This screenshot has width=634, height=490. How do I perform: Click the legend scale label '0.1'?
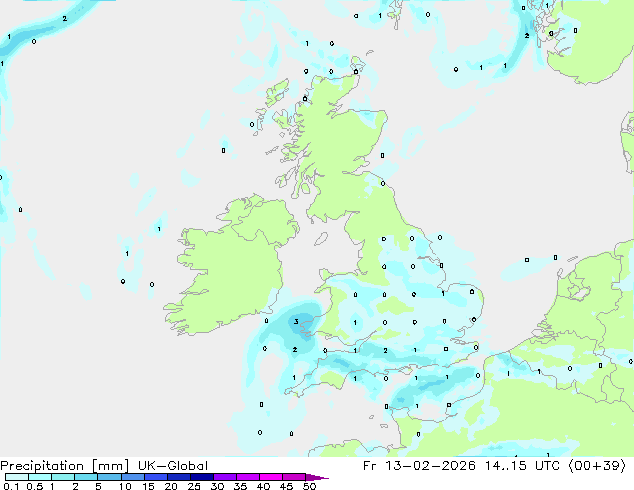tap(11, 486)
